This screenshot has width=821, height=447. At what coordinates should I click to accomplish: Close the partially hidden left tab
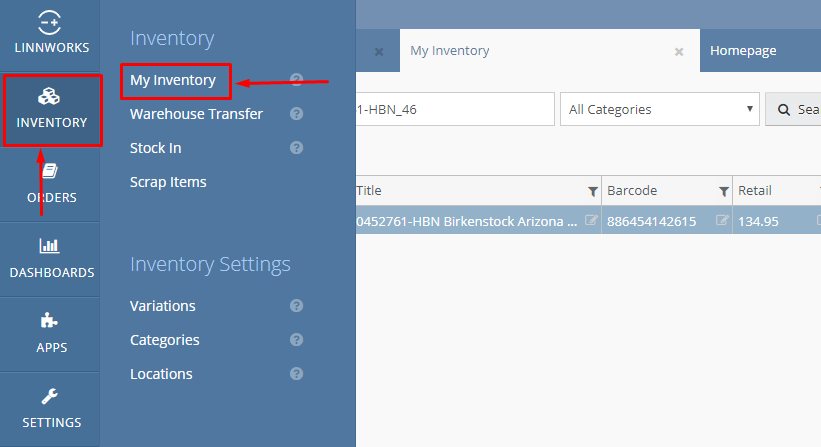point(379,52)
